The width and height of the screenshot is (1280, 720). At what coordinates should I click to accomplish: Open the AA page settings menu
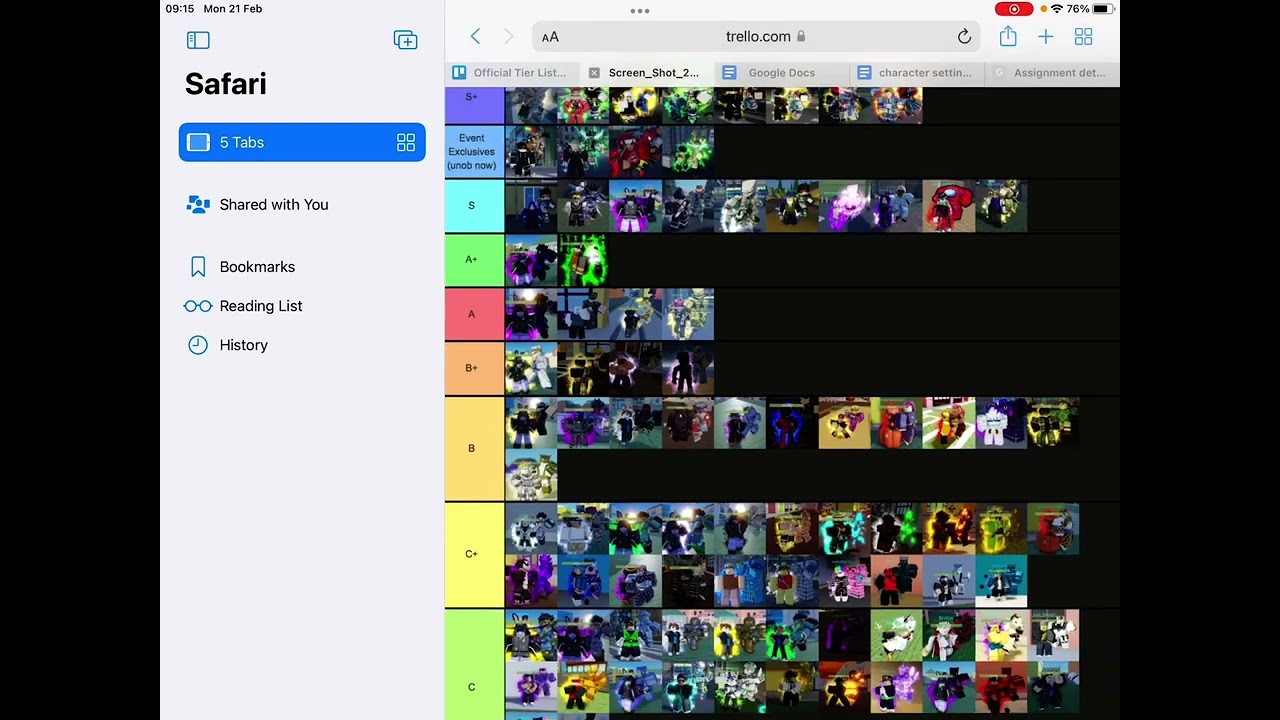pyautogui.click(x=550, y=37)
